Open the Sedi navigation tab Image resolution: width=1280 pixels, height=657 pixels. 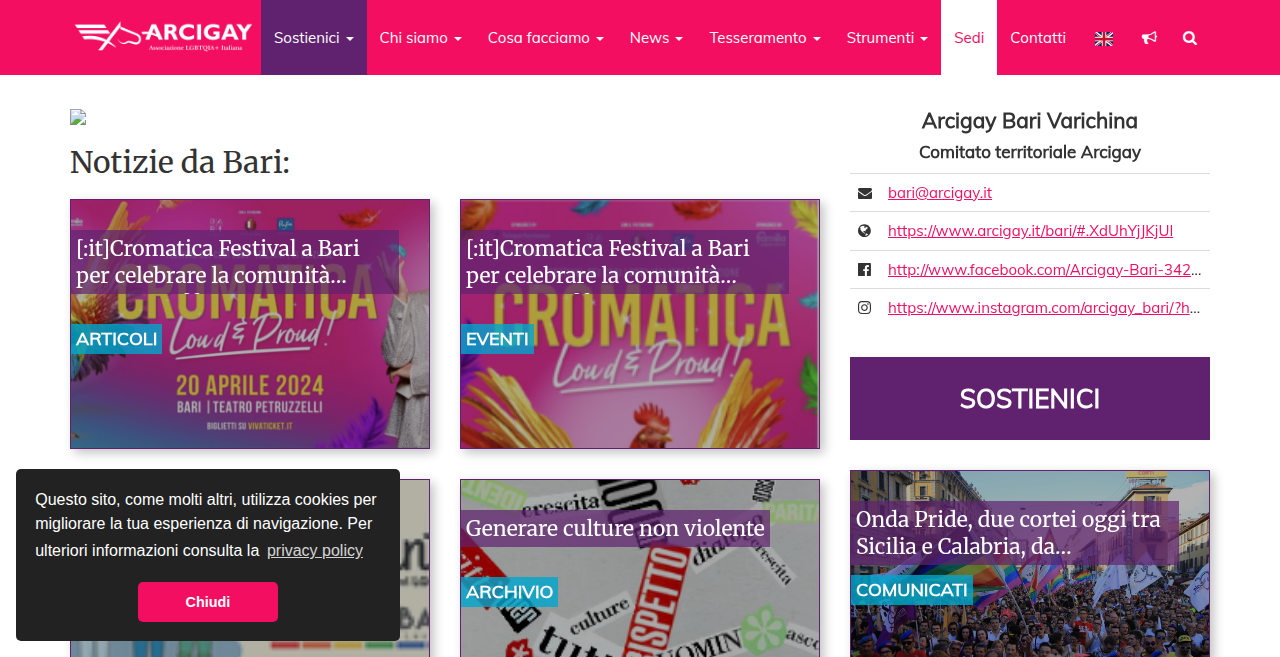969,37
